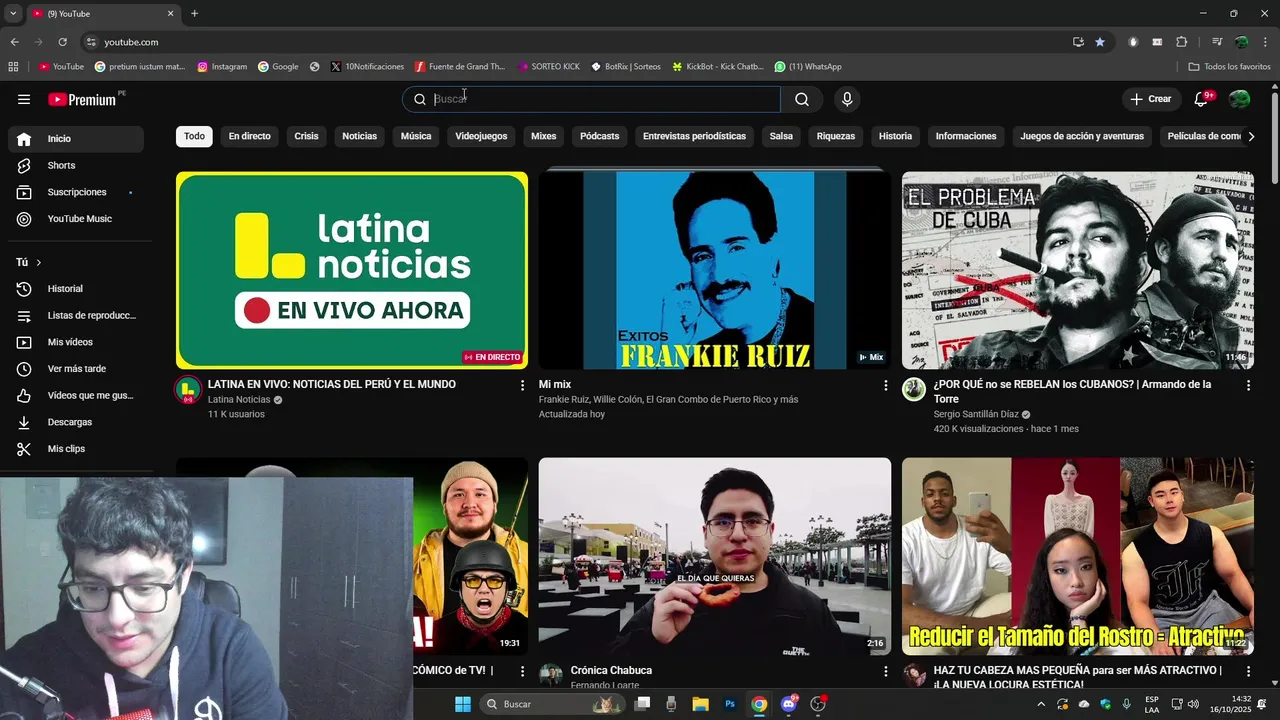Select the Entrevistas periodísticas chip
This screenshot has height=720, width=1280.
[x=694, y=136]
